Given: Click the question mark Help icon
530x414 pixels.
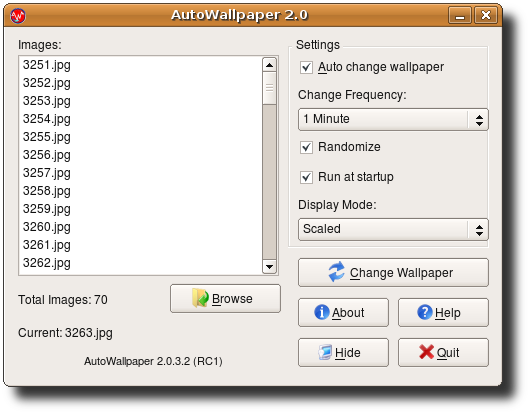Looking at the screenshot, I should click(x=425, y=312).
